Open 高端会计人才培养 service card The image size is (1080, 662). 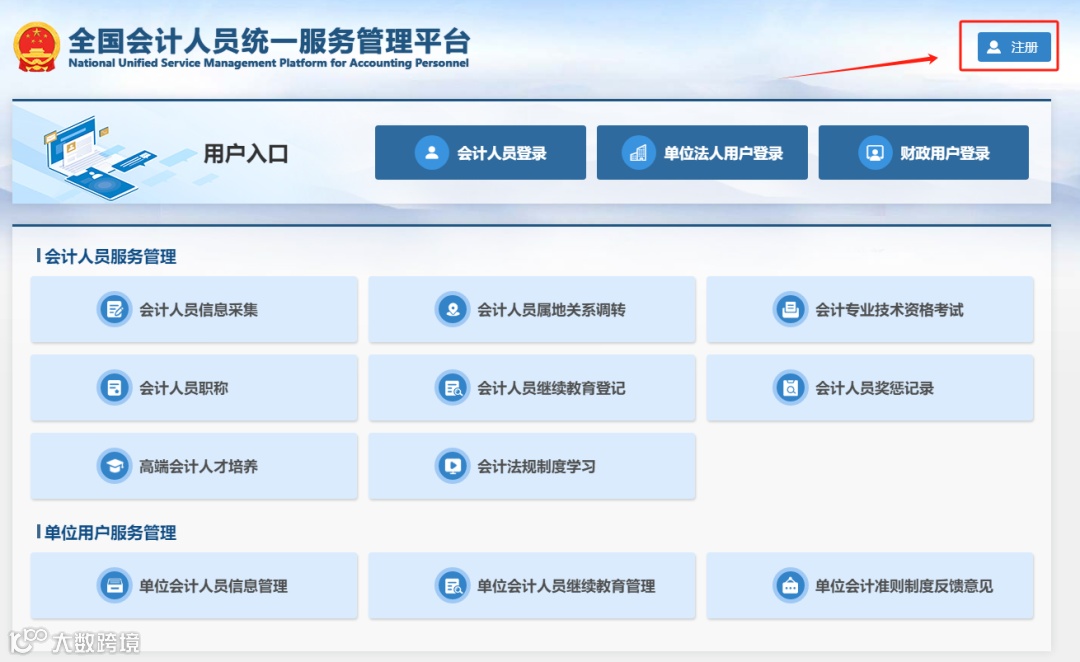pyautogui.click(x=194, y=466)
